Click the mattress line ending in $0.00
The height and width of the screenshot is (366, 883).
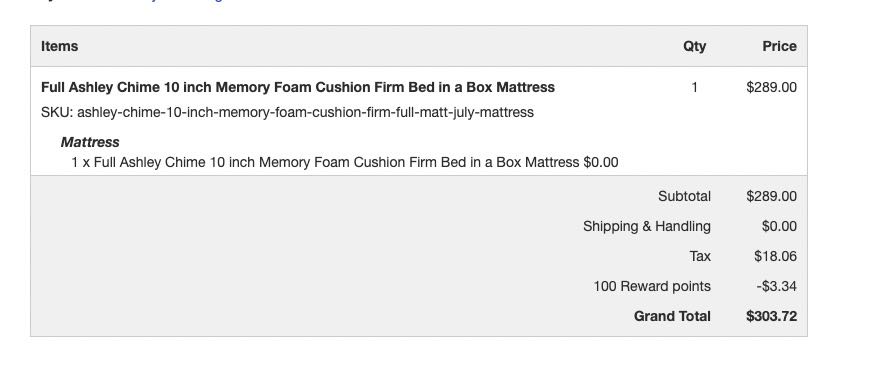(x=345, y=163)
